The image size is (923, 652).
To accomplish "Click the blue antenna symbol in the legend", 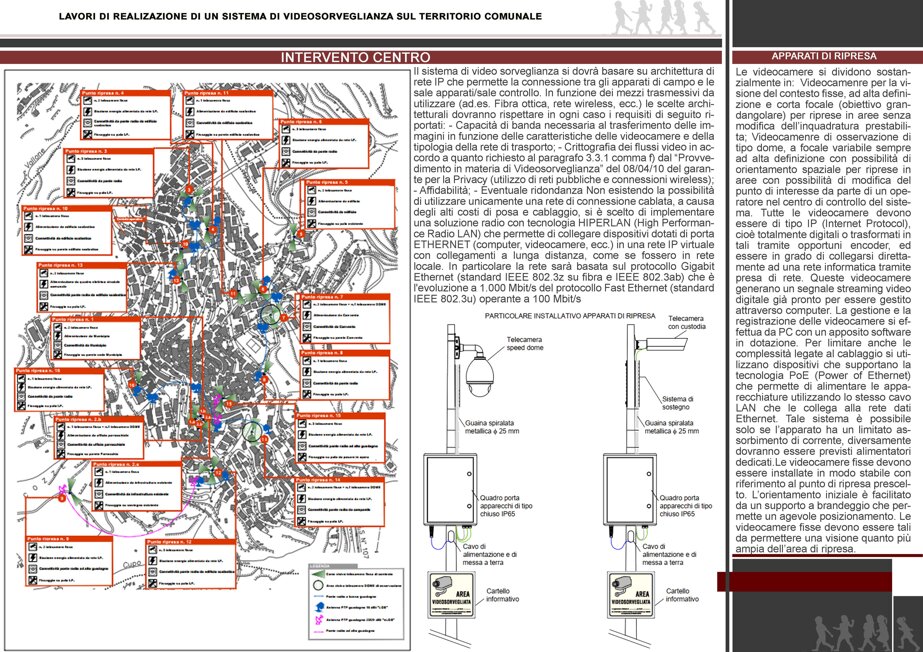I will (318, 607).
